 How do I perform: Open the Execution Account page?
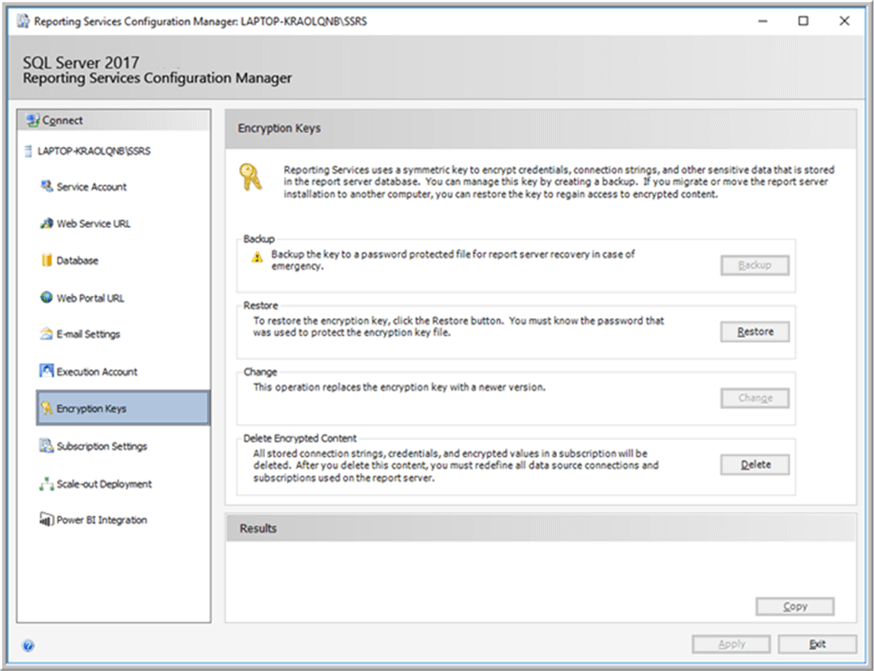[x=97, y=372]
